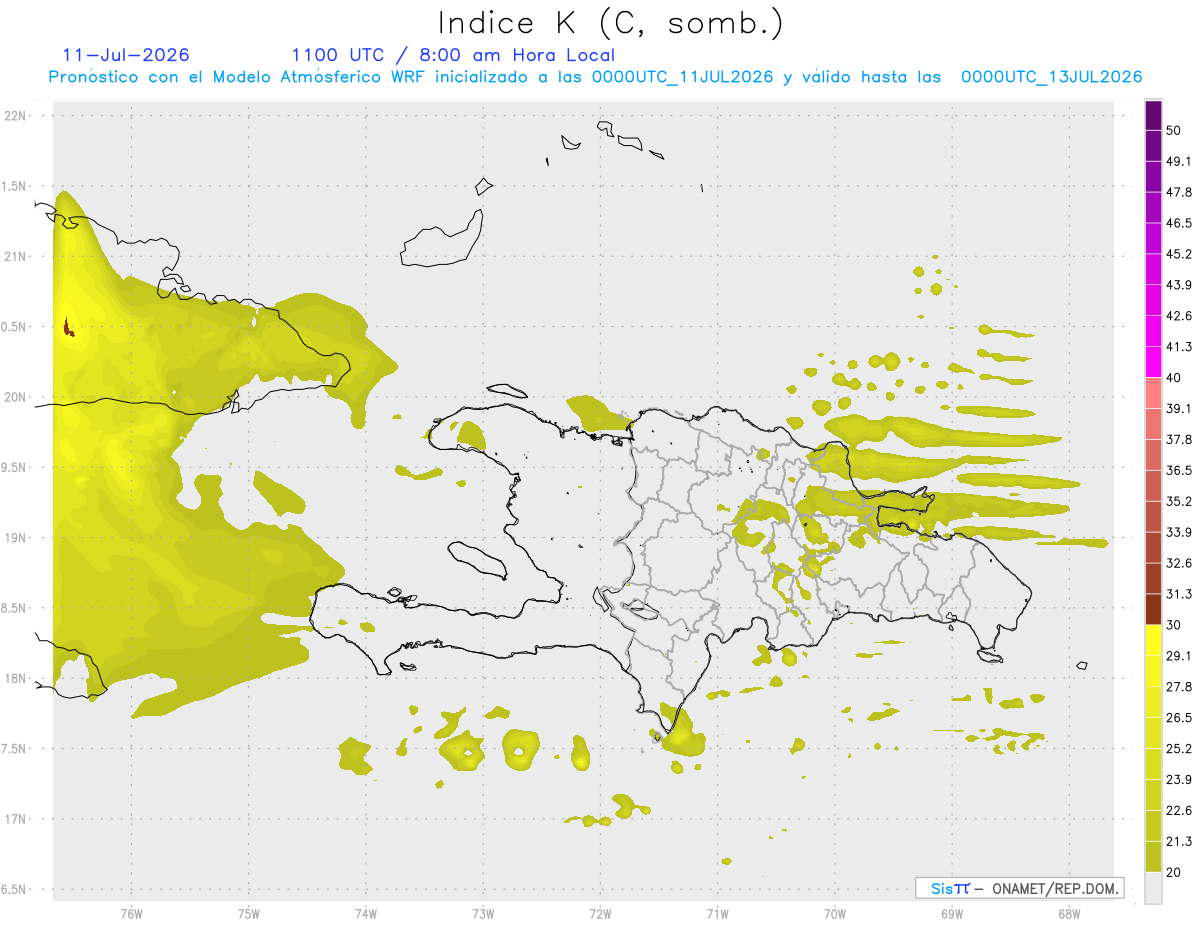Click the latitude label "17N"
The height and width of the screenshot is (927, 1200).
(x=16, y=820)
